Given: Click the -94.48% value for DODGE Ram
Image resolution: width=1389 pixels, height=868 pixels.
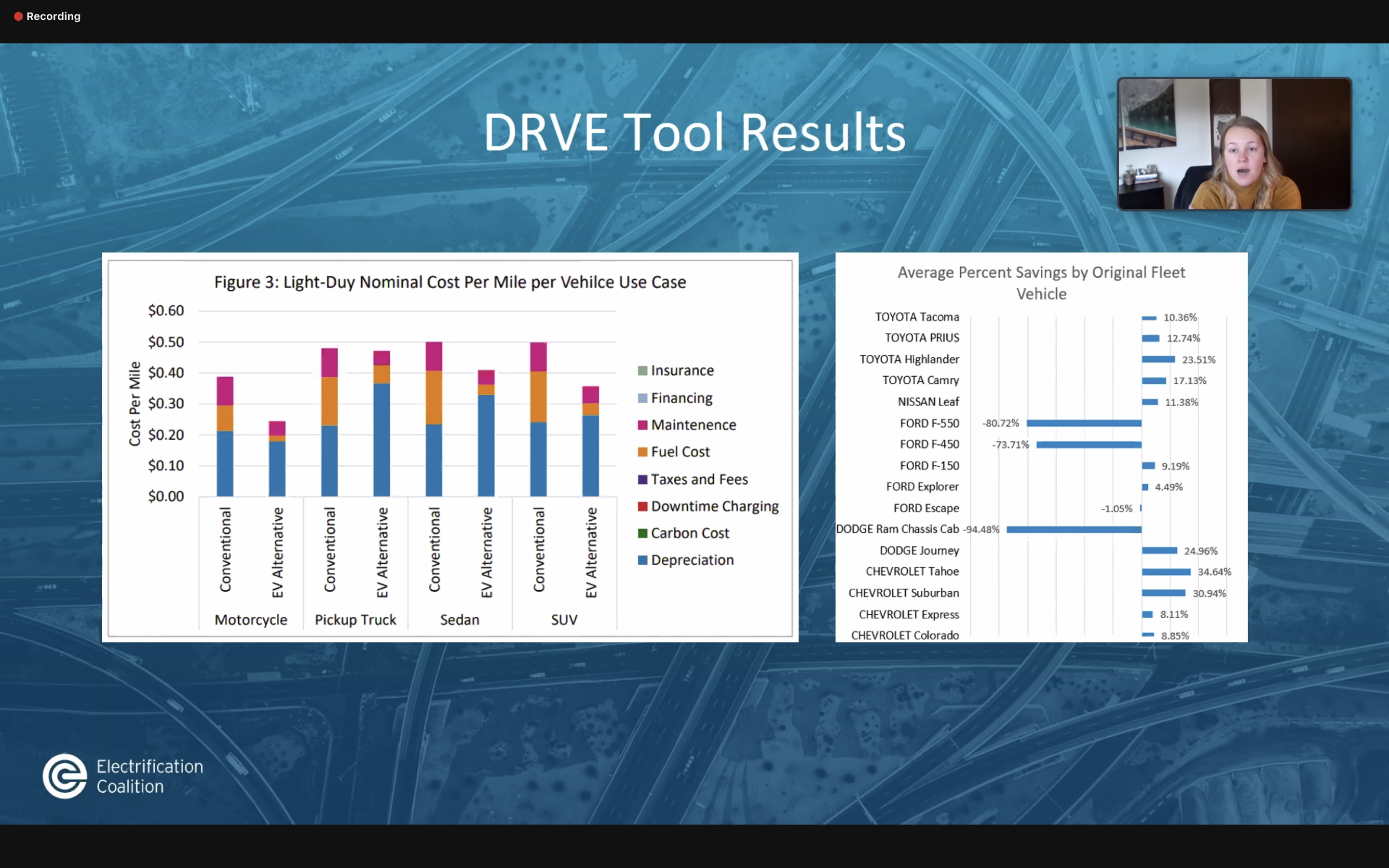Looking at the screenshot, I should (981, 529).
